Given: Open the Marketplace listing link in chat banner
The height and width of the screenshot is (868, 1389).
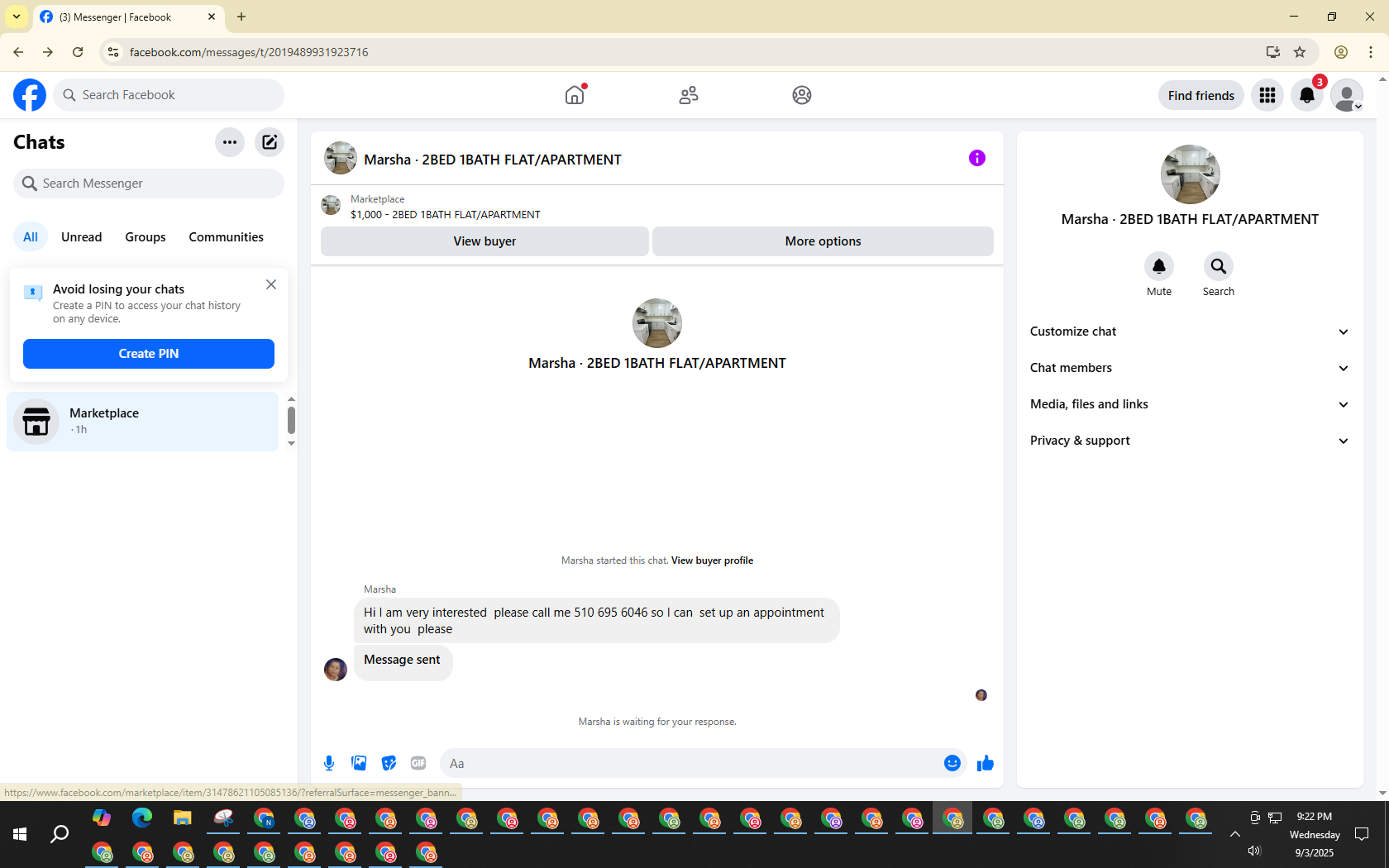Looking at the screenshot, I should point(446,215).
